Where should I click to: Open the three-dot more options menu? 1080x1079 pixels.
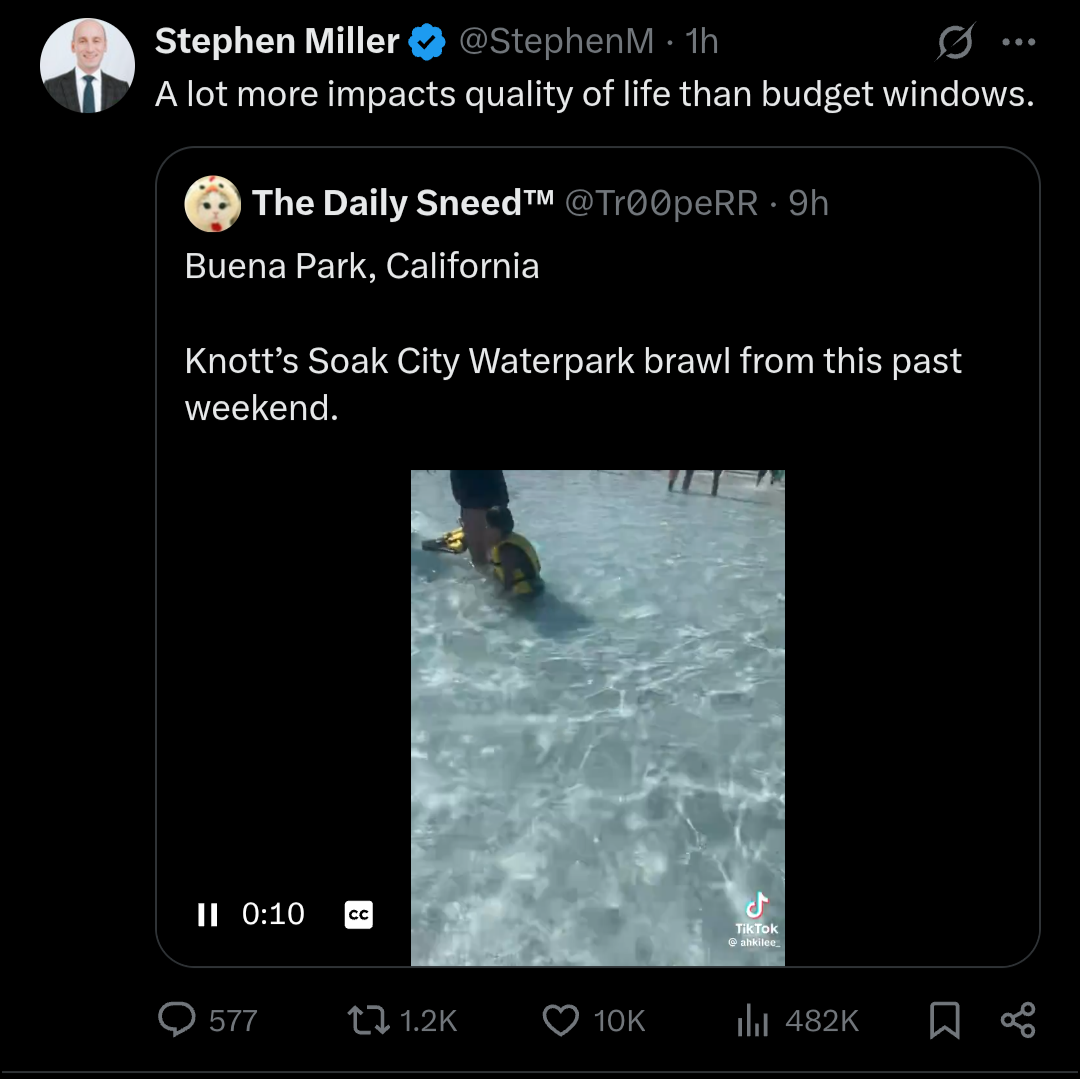(x=1019, y=42)
